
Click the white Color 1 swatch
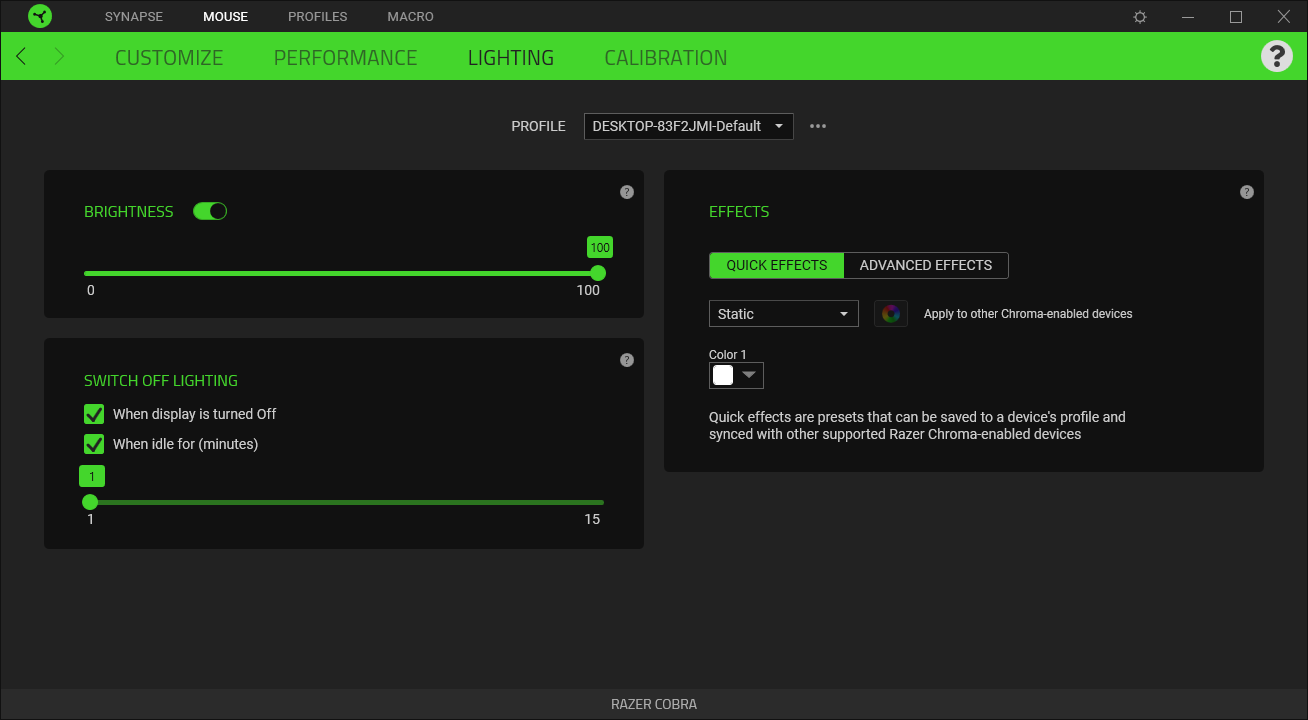[x=723, y=375]
